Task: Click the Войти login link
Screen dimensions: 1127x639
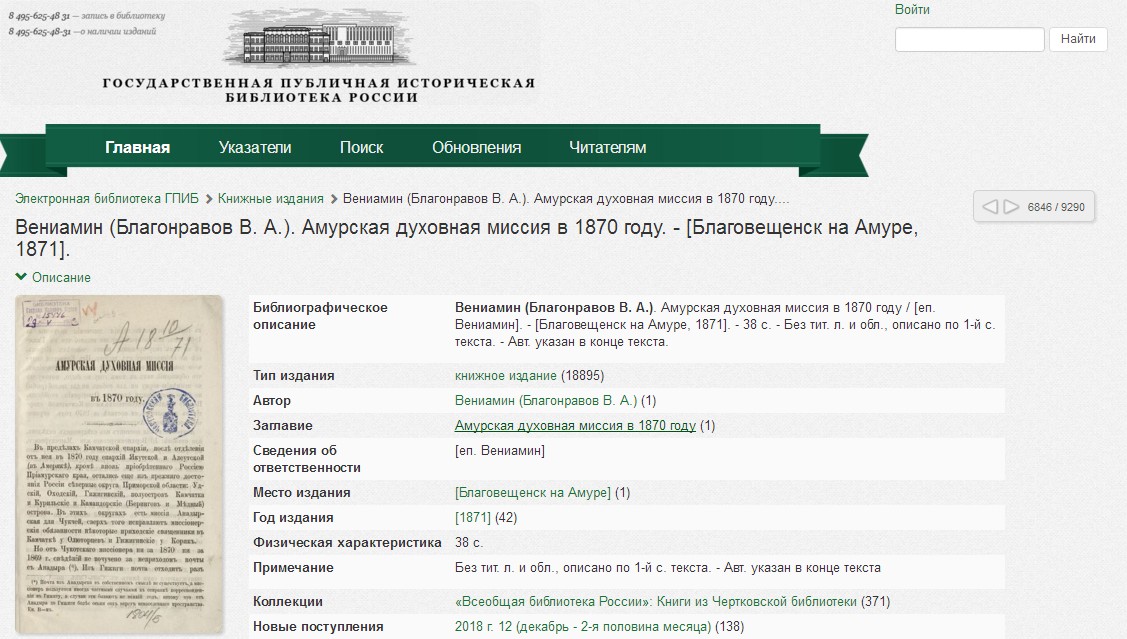Action: (x=912, y=9)
